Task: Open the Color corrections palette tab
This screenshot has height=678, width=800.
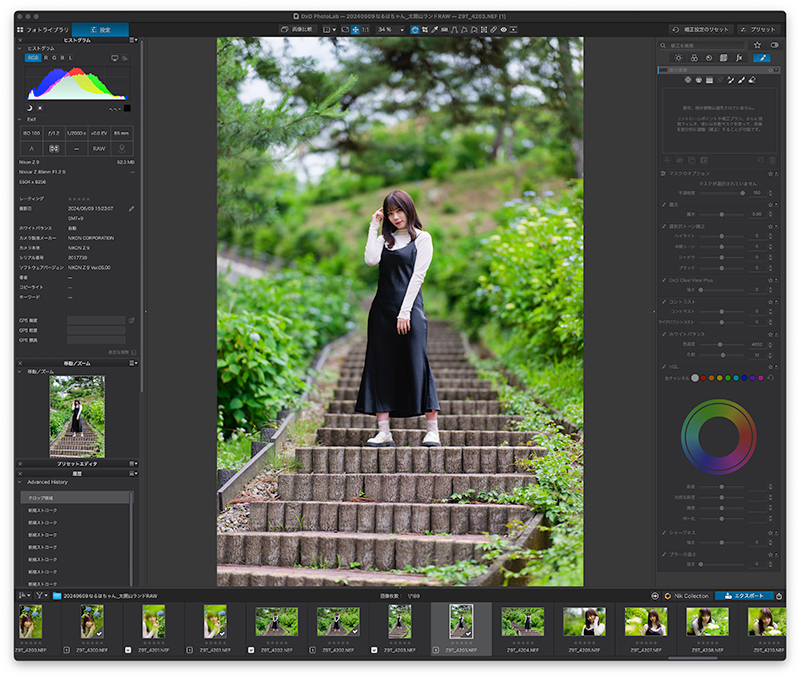Action: [694, 58]
